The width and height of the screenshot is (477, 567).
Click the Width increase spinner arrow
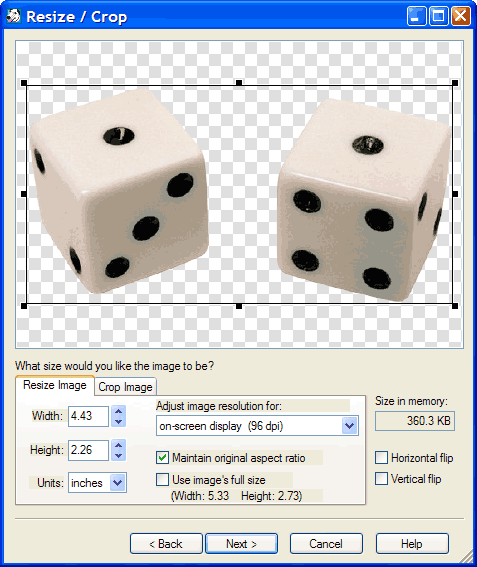(x=119, y=411)
